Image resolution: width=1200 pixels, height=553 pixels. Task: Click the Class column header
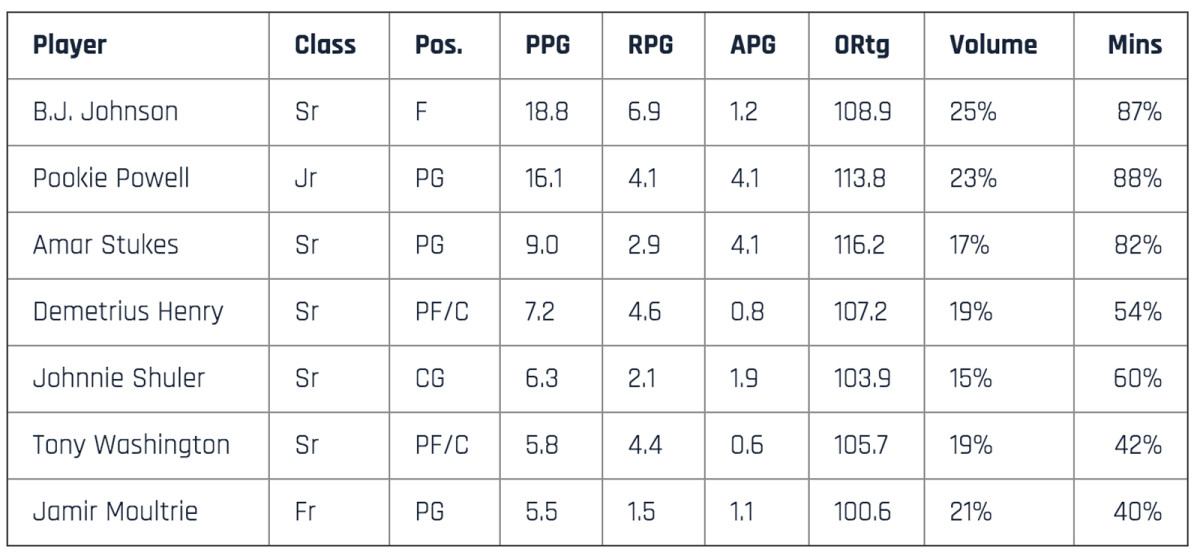[325, 45]
